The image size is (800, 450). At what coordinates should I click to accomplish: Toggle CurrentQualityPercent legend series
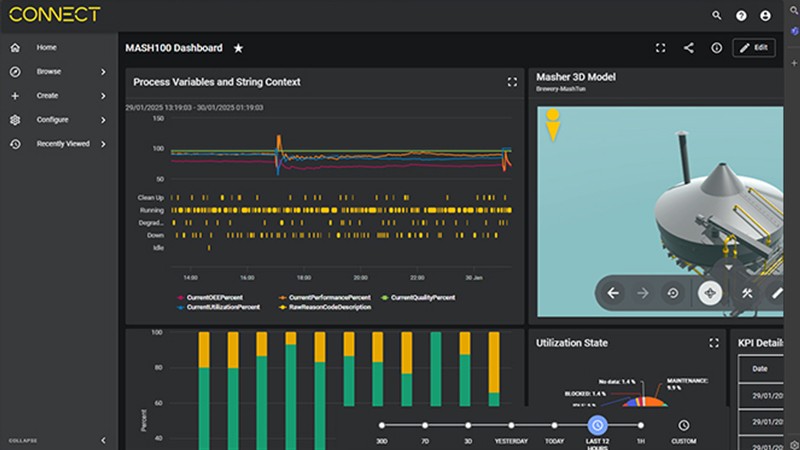pyautogui.click(x=418, y=297)
